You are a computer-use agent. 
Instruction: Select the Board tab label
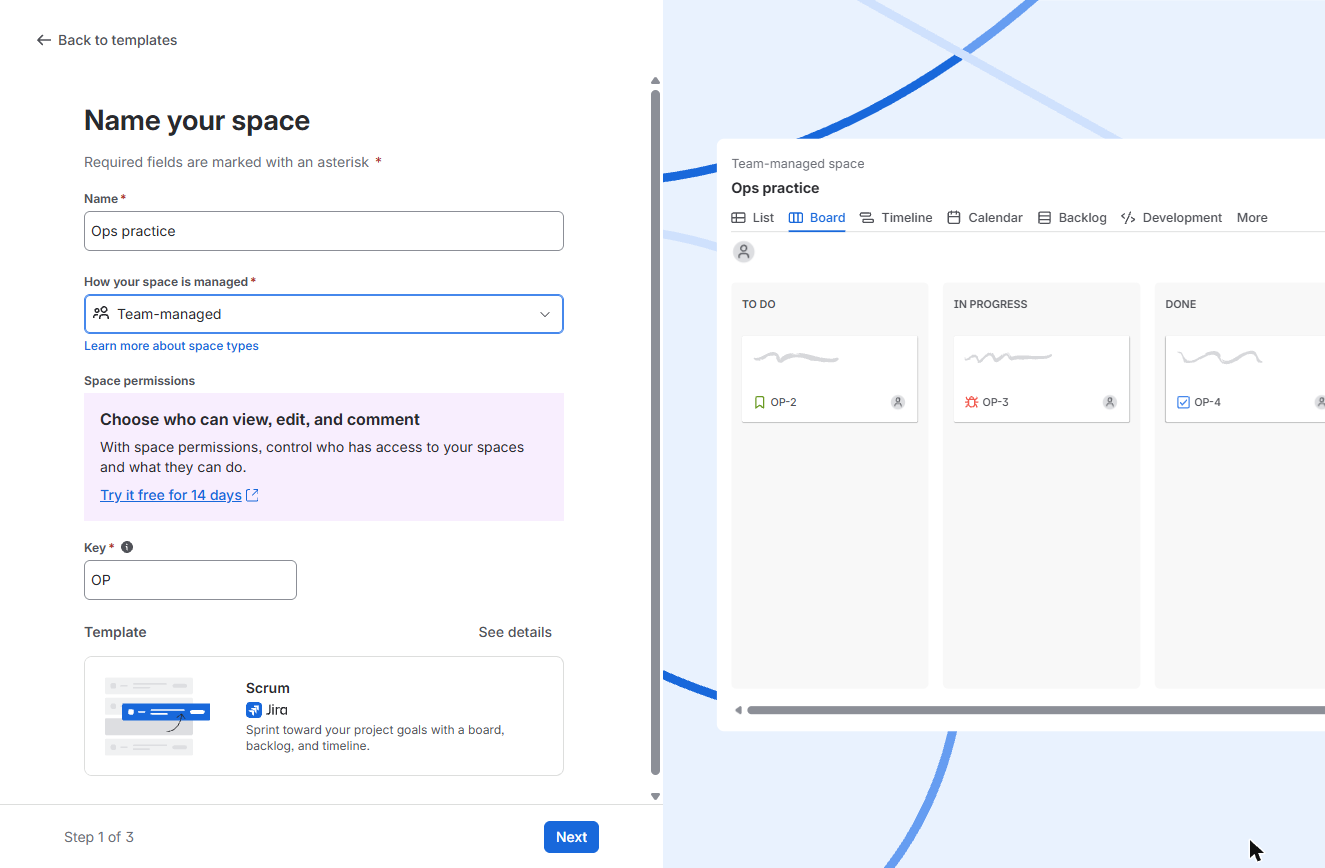pyautogui.click(x=828, y=218)
